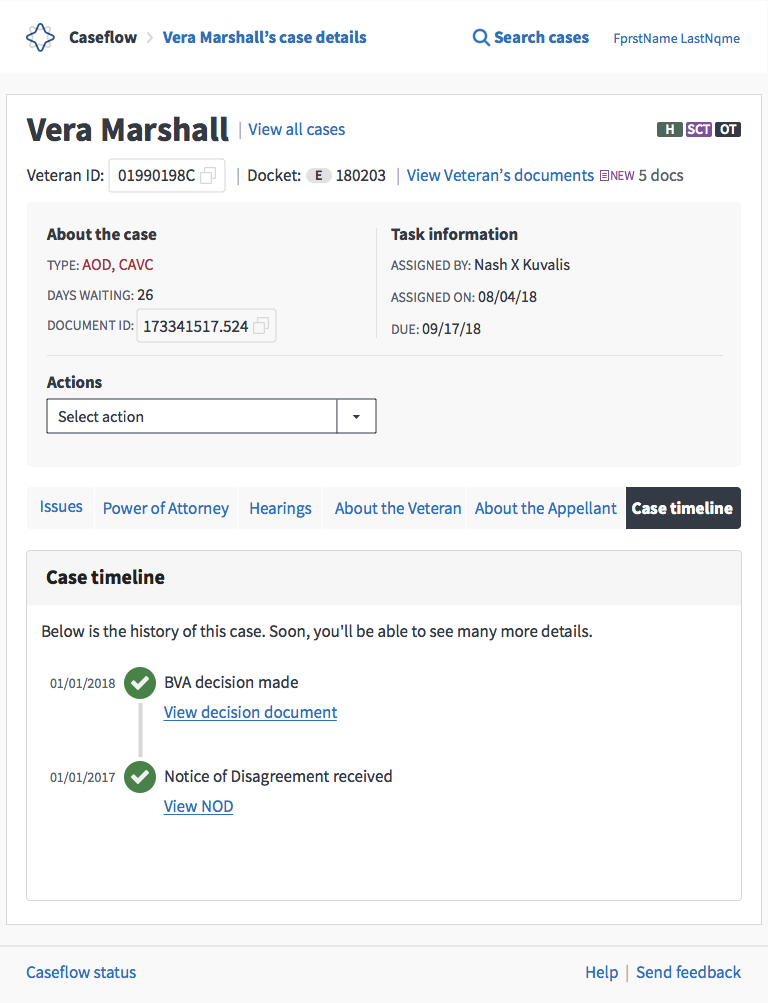Screen dimensions: 768x1003
Task: Click the View NOD link
Action: click(x=198, y=807)
